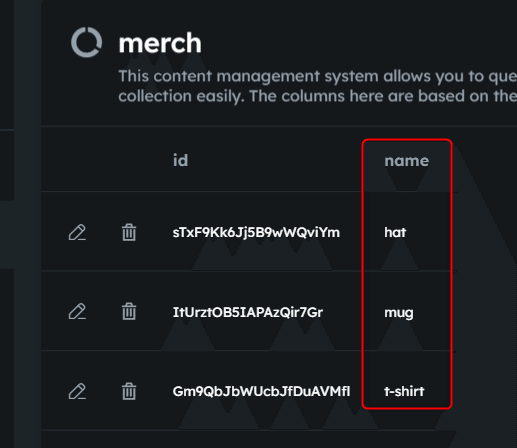Image resolution: width=517 pixels, height=448 pixels.
Task: Click the highlighted sidebar item on left edge
Action: pyautogui.click(x=7, y=234)
